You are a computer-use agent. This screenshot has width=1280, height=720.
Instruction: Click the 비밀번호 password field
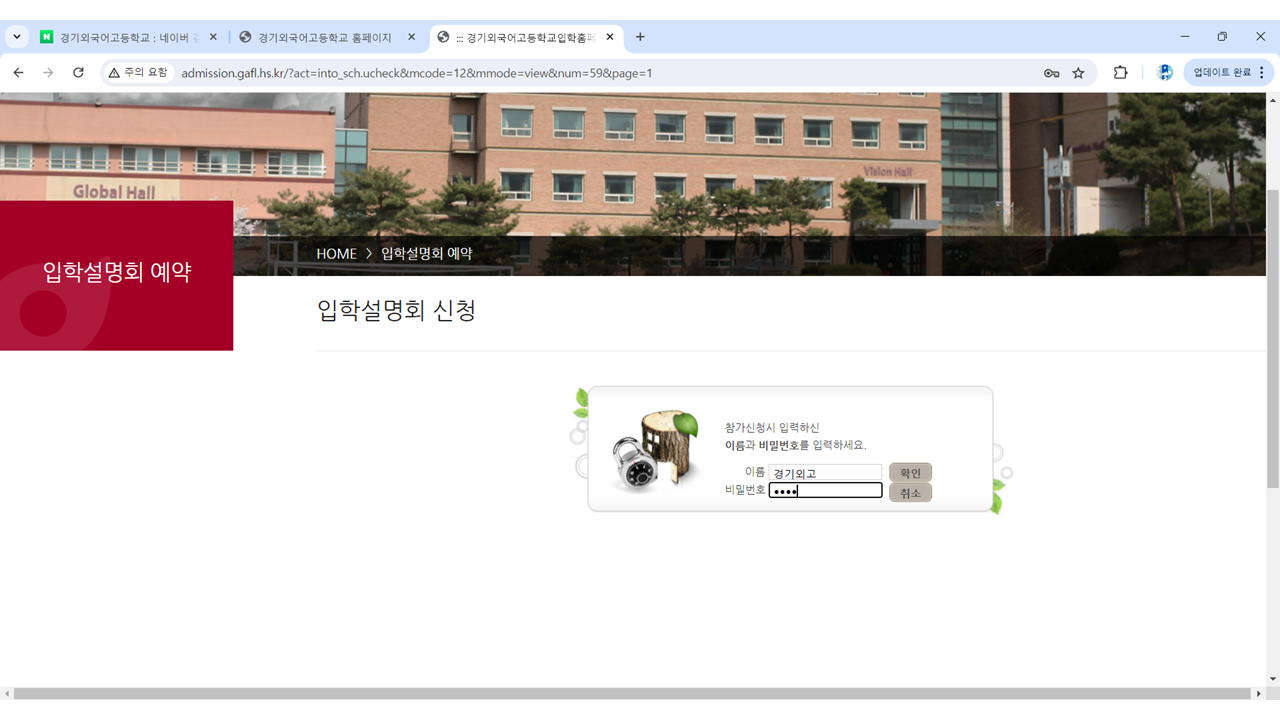click(825, 491)
